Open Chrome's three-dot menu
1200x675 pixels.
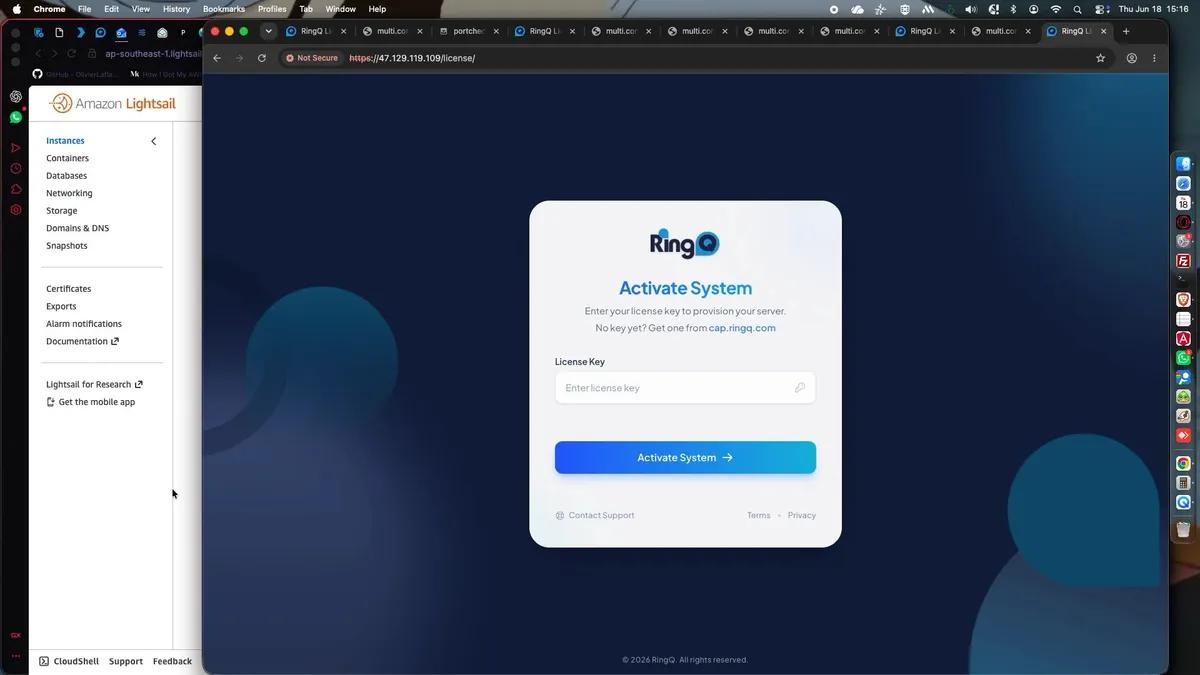[x=1154, y=58]
